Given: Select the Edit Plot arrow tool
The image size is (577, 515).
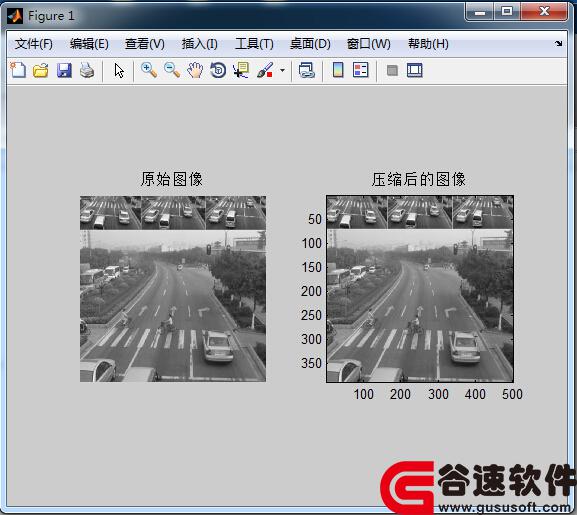Looking at the screenshot, I should [x=119, y=70].
